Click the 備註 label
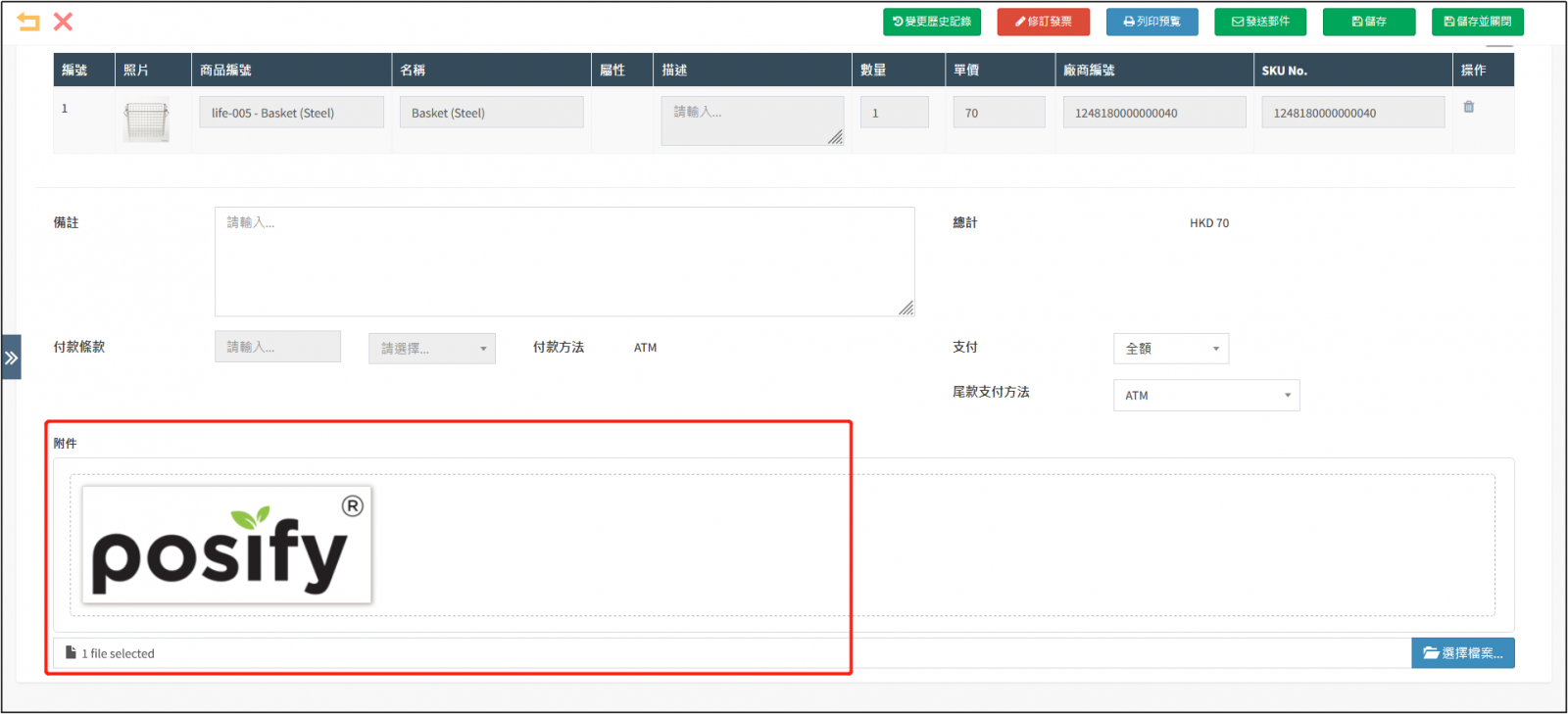This screenshot has width=1568, height=714. 66,223
